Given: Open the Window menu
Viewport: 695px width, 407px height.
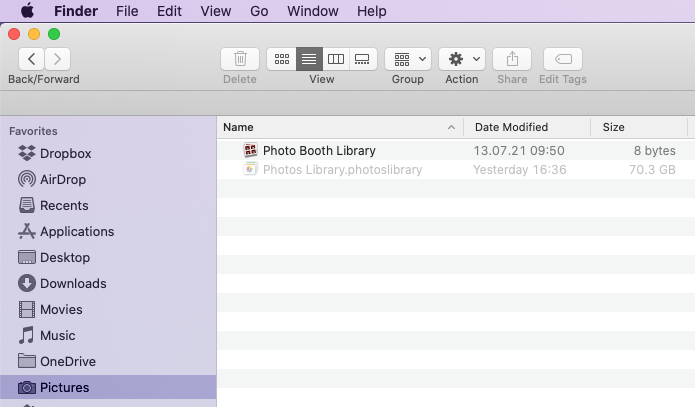Looking at the screenshot, I should [x=313, y=11].
